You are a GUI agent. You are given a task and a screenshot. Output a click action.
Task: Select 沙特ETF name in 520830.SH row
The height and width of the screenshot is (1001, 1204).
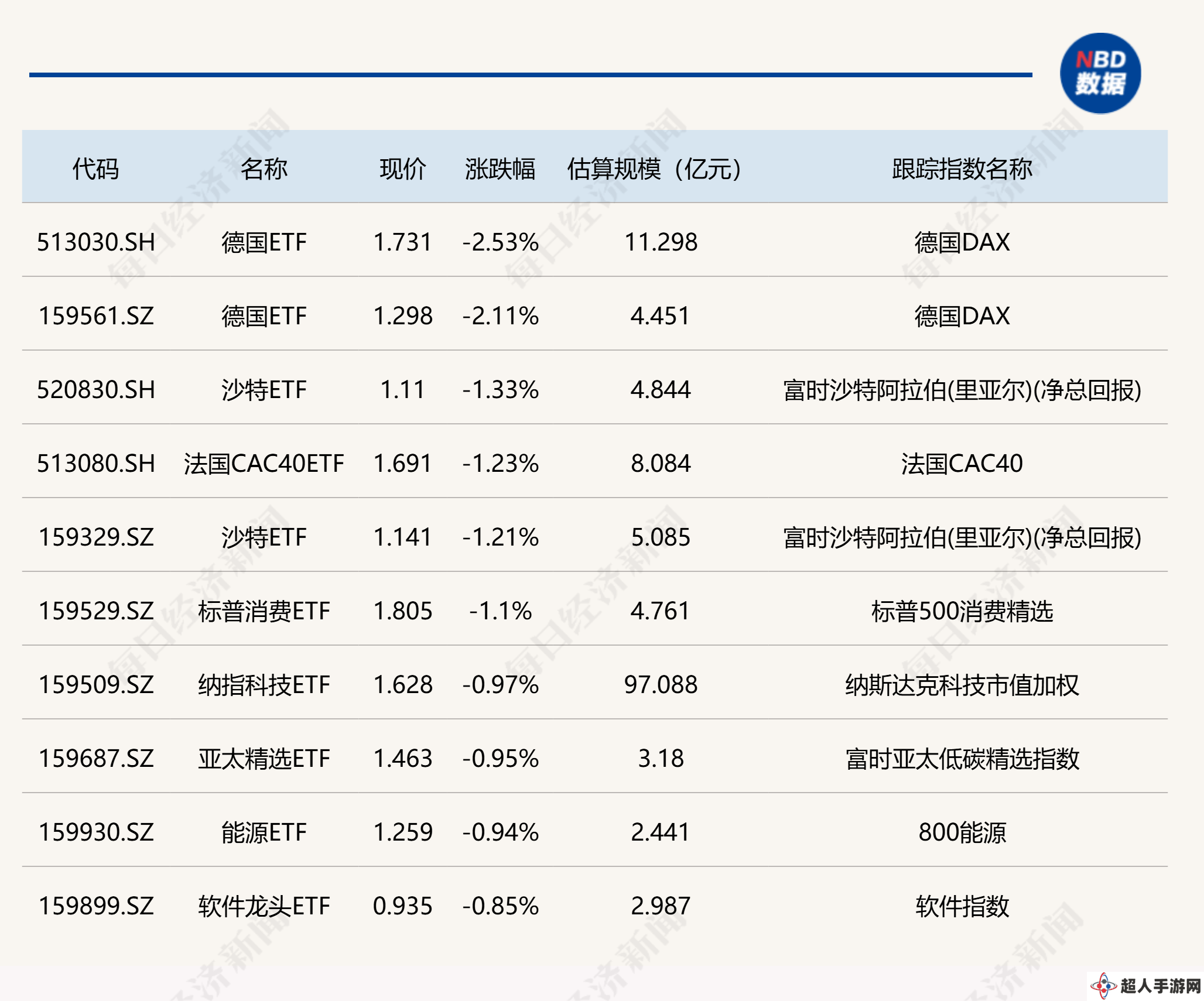[x=264, y=389]
